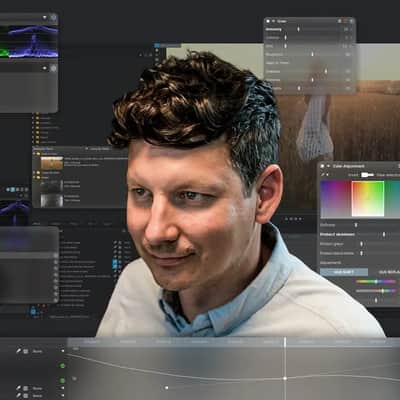Toggle the upper green keyframe indicator on the timeline
Viewport: 400px width, 400px height.
[62, 366]
